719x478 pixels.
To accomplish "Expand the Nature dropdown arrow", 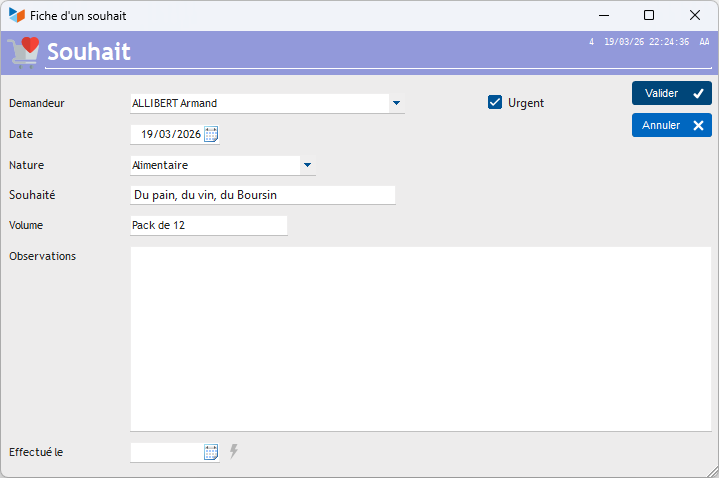I will (307, 165).
